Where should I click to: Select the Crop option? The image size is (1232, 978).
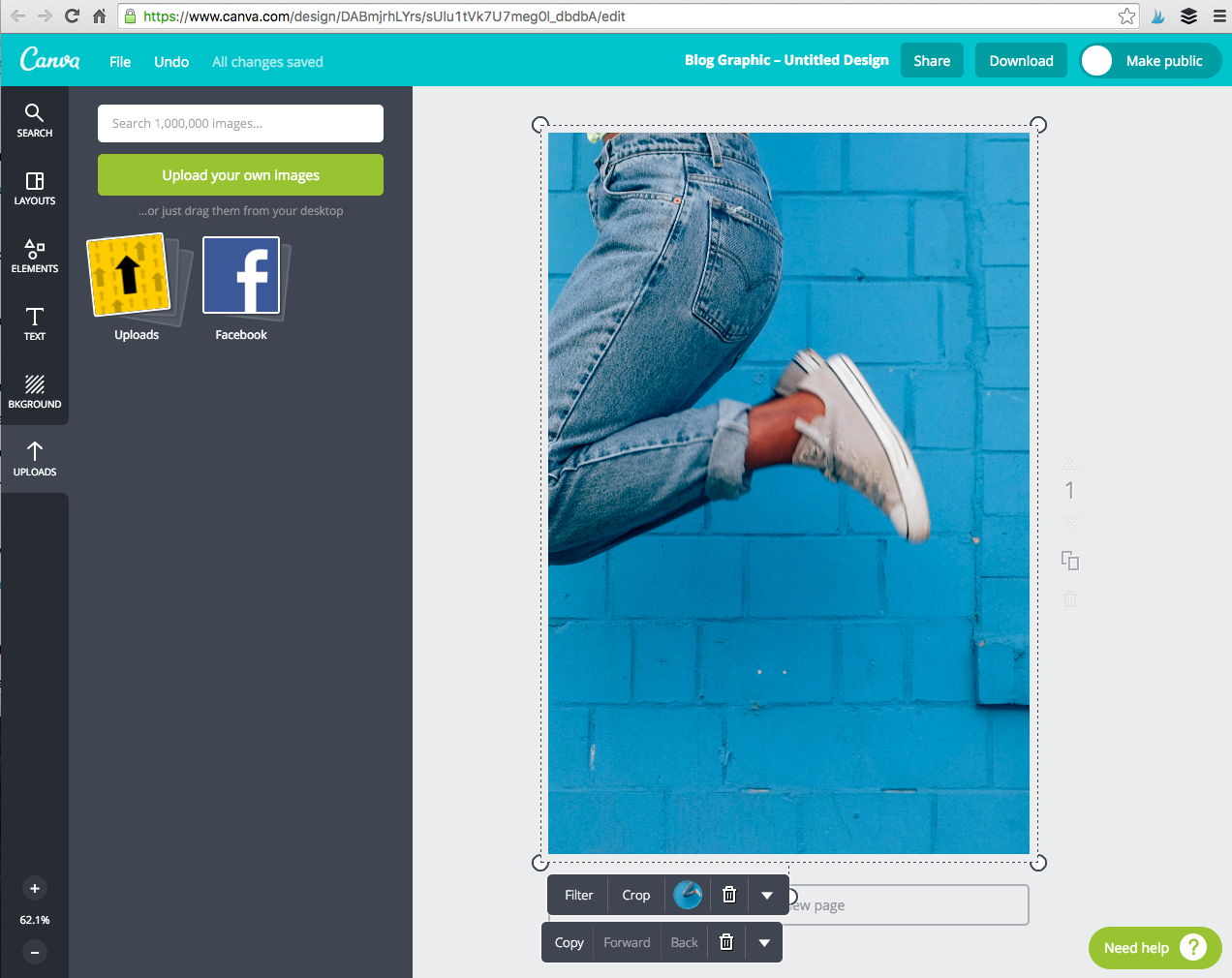pyautogui.click(x=636, y=895)
